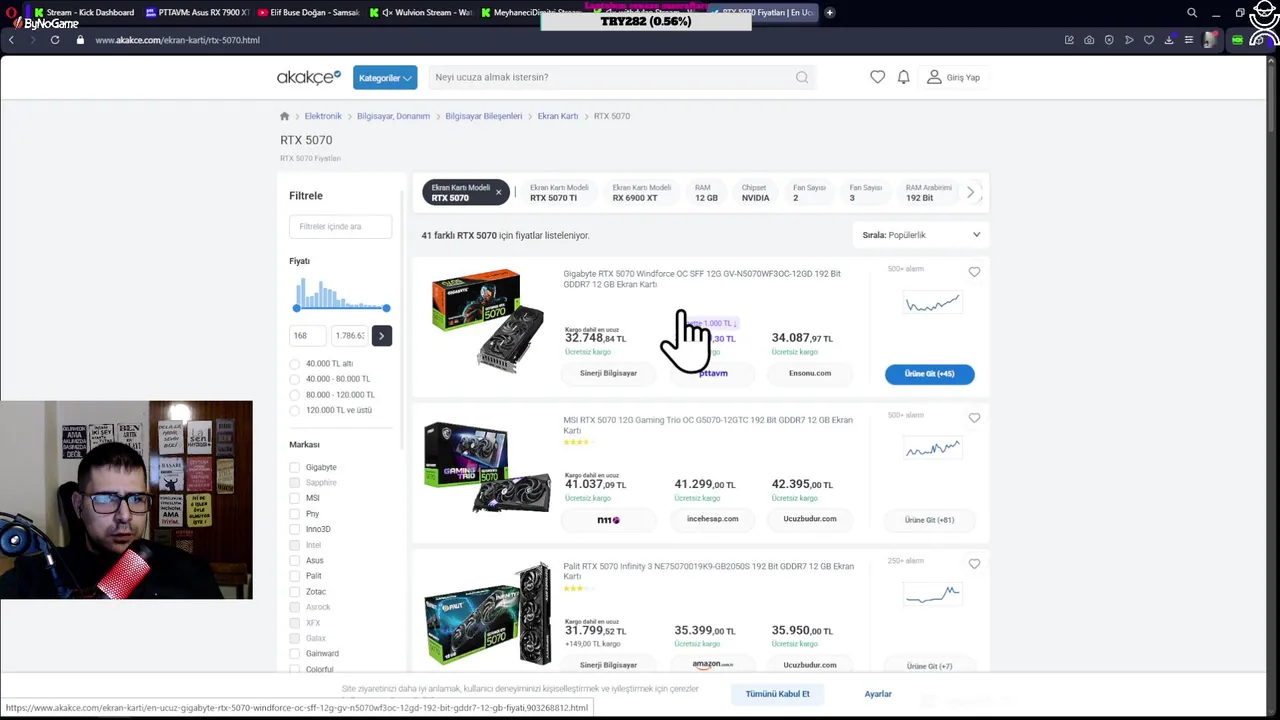Open the Kategoriler dropdown
The height and width of the screenshot is (720, 1280).
pyautogui.click(x=385, y=78)
